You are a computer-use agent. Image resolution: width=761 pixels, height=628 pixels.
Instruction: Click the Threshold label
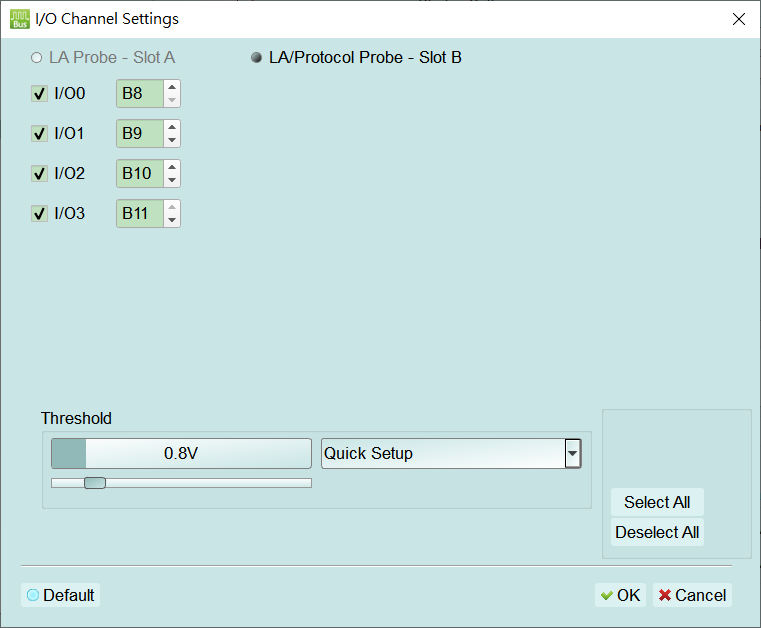pos(76,418)
